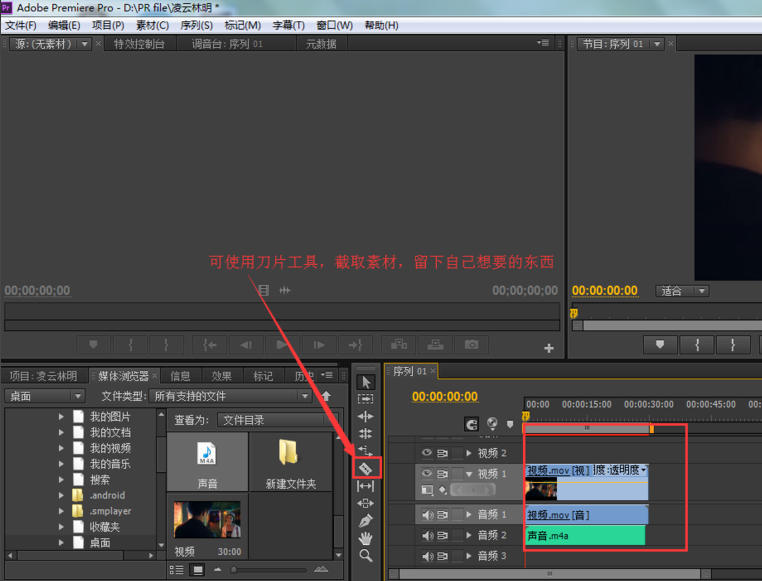Click the 视频 thumbnail in media browser
Viewport: 762px width, 581px height.
(x=207, y=521)
